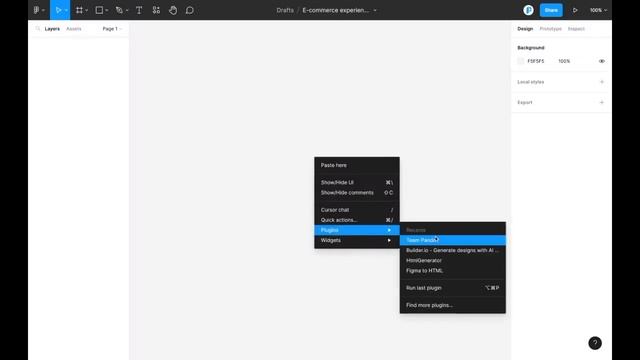Click the E-commerce file title
Image resolution: width=640 pixels, height=360 pixels.
(x=336, y=10)
